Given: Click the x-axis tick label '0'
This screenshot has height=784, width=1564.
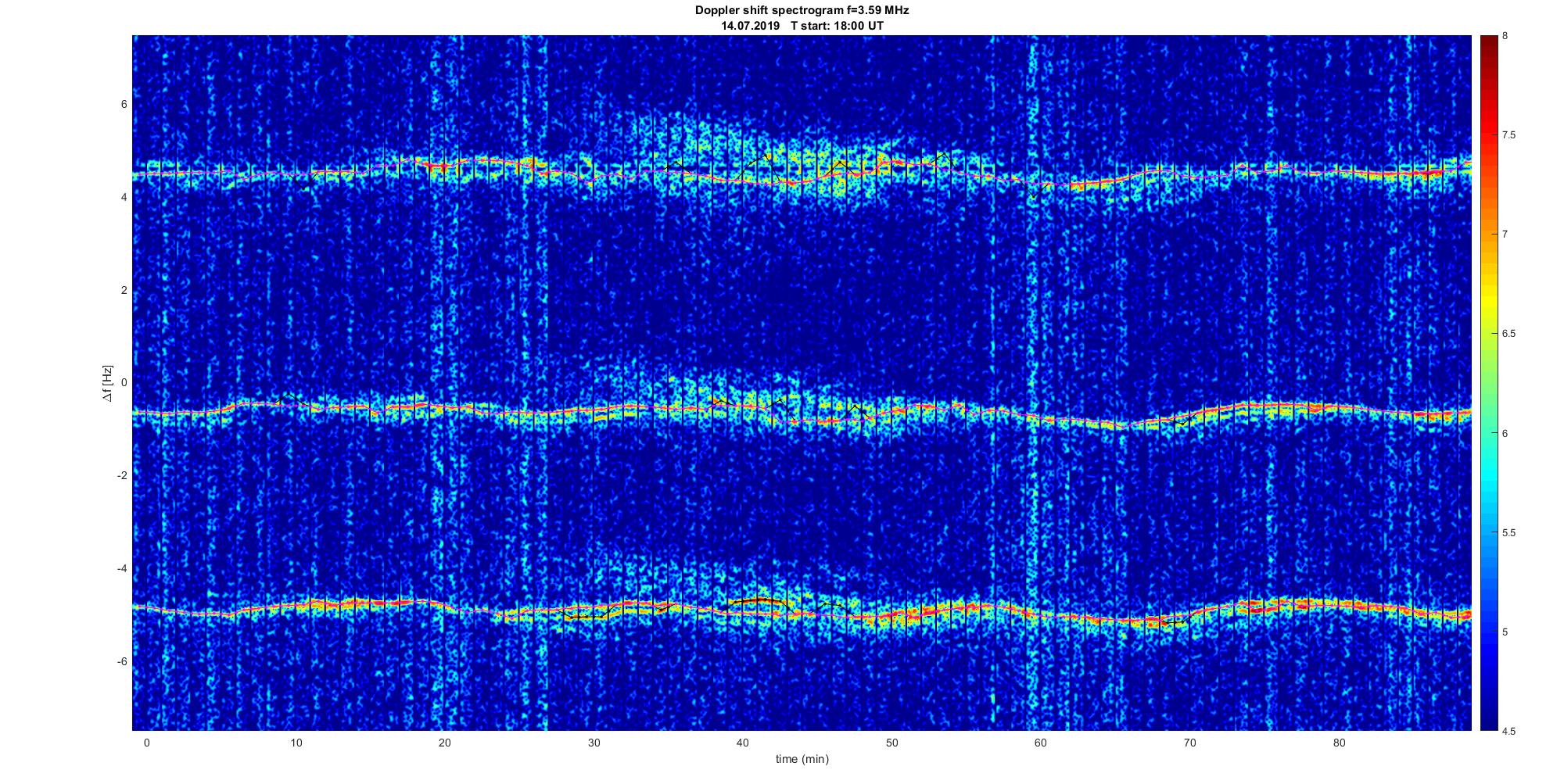Looking at the screenshot, I should (146, 743).
